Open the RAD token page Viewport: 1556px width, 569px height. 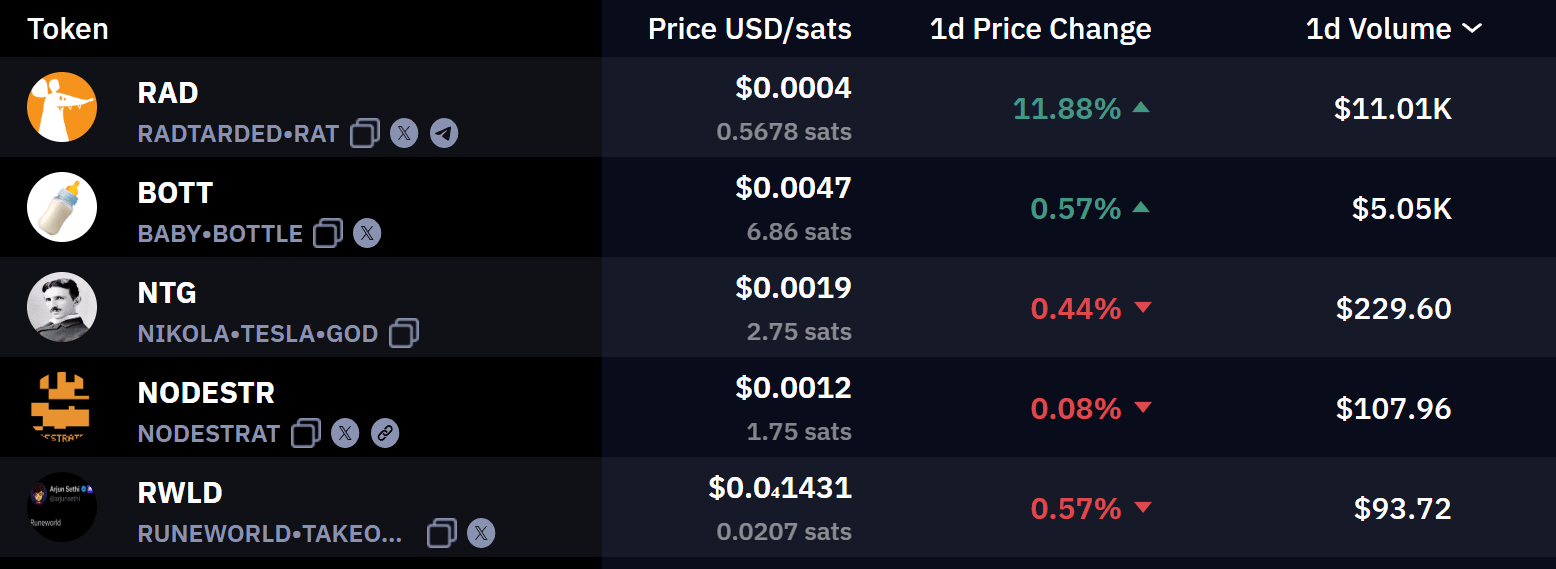pyautogui.click(x=168, y=93)
